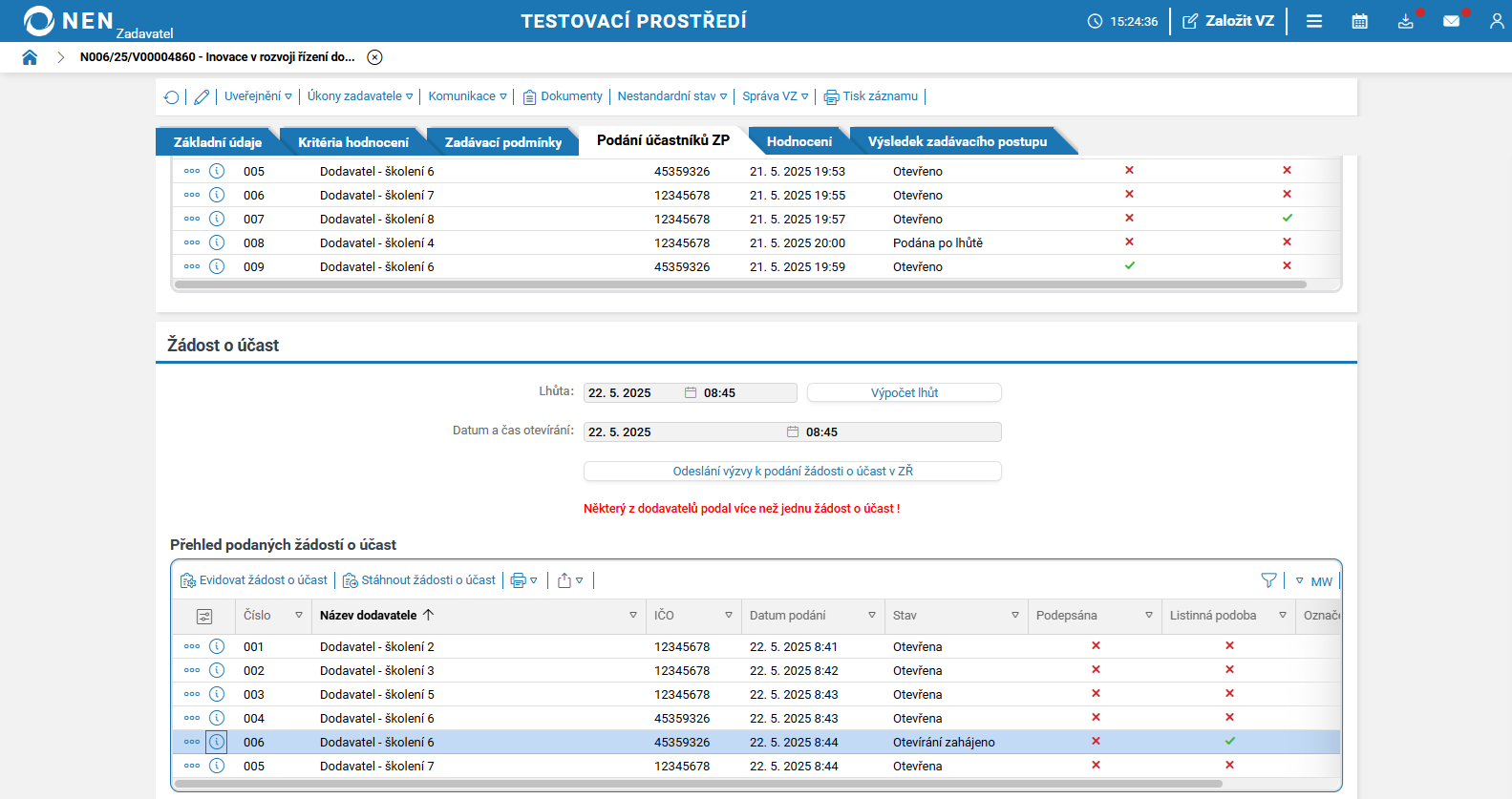
Task: Open the Stav column filter arrow
Action: [1014, 616]
